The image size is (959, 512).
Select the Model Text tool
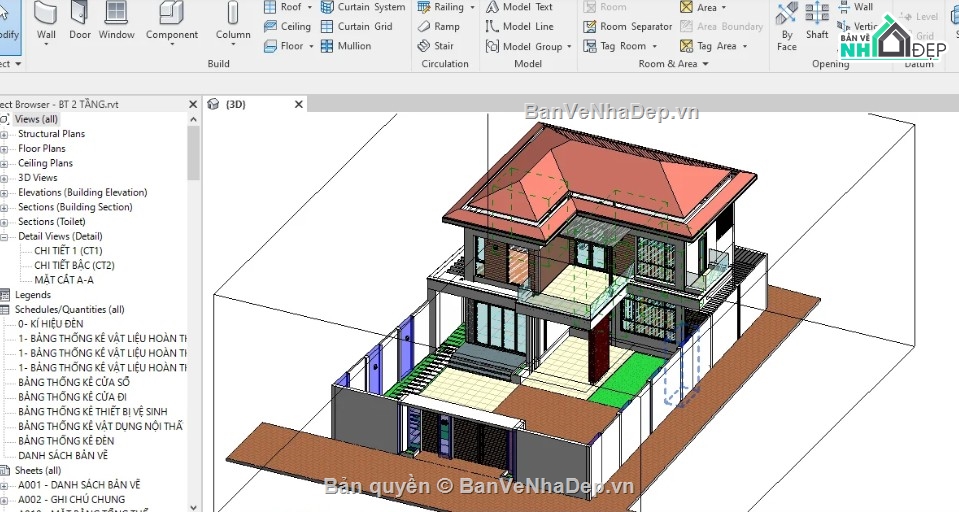[x=519, y=7]
